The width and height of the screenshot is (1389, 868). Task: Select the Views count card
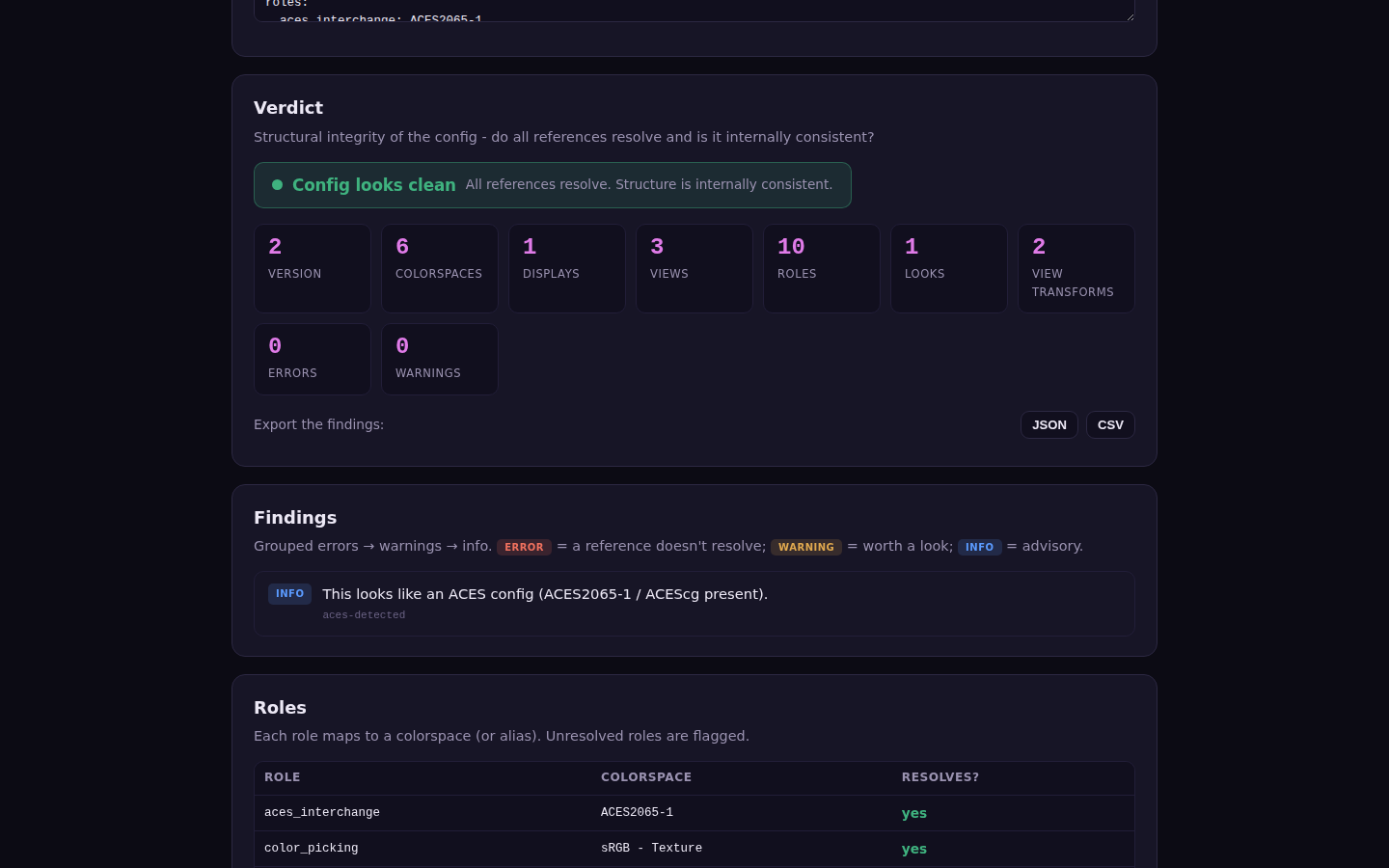pyautogui.click(x=694, y=269)
